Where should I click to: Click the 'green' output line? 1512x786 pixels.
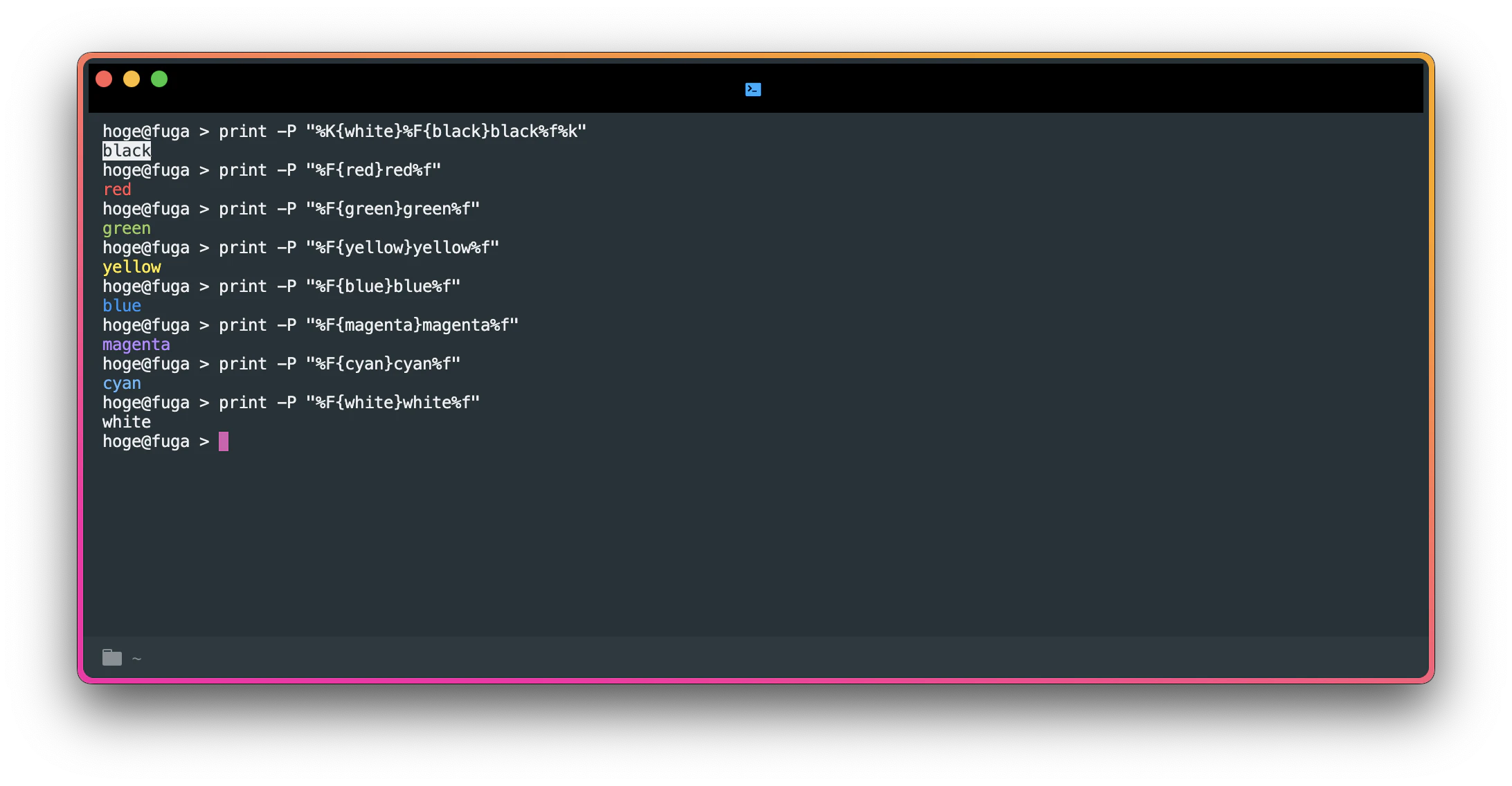[x=127, y=228]
